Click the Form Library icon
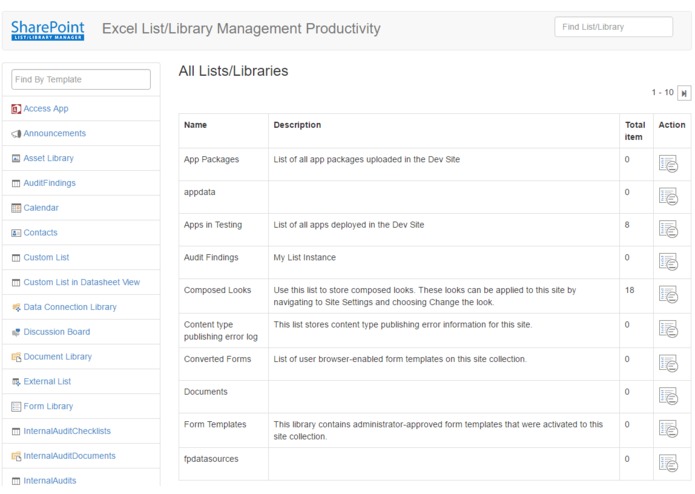 click(16, 407)
